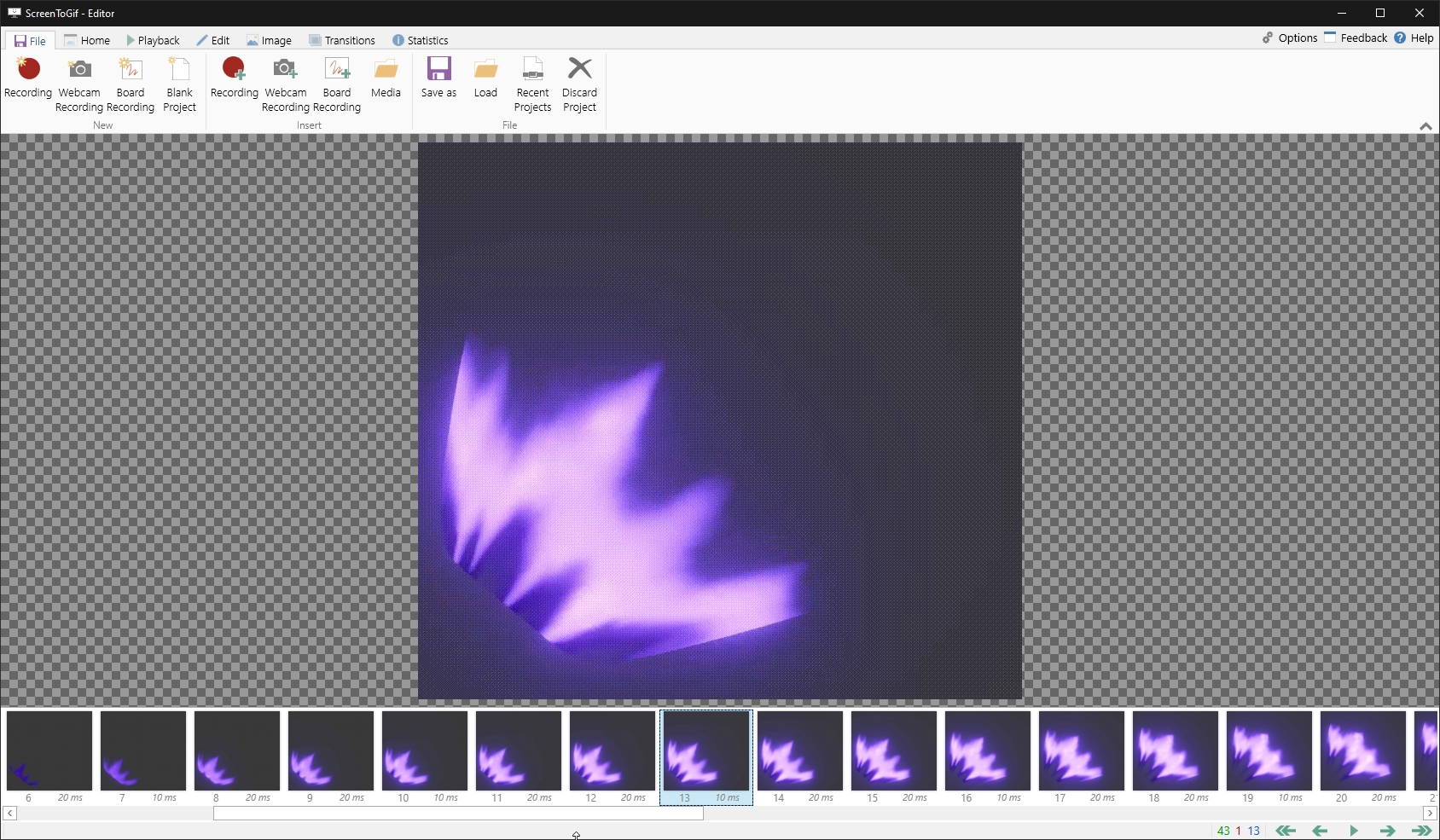Switch to the Home tab
Image resolution: width=1440 pixels, height=840 pixels.
87,40
